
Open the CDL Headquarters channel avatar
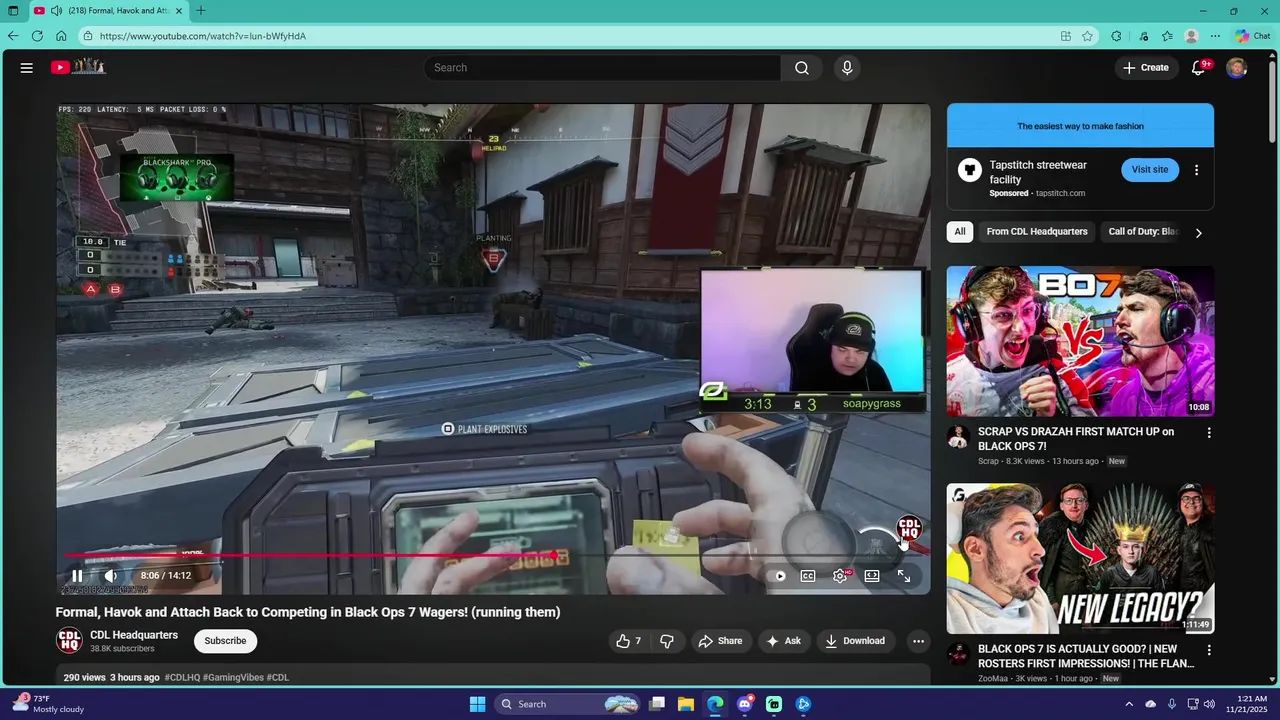69,641
